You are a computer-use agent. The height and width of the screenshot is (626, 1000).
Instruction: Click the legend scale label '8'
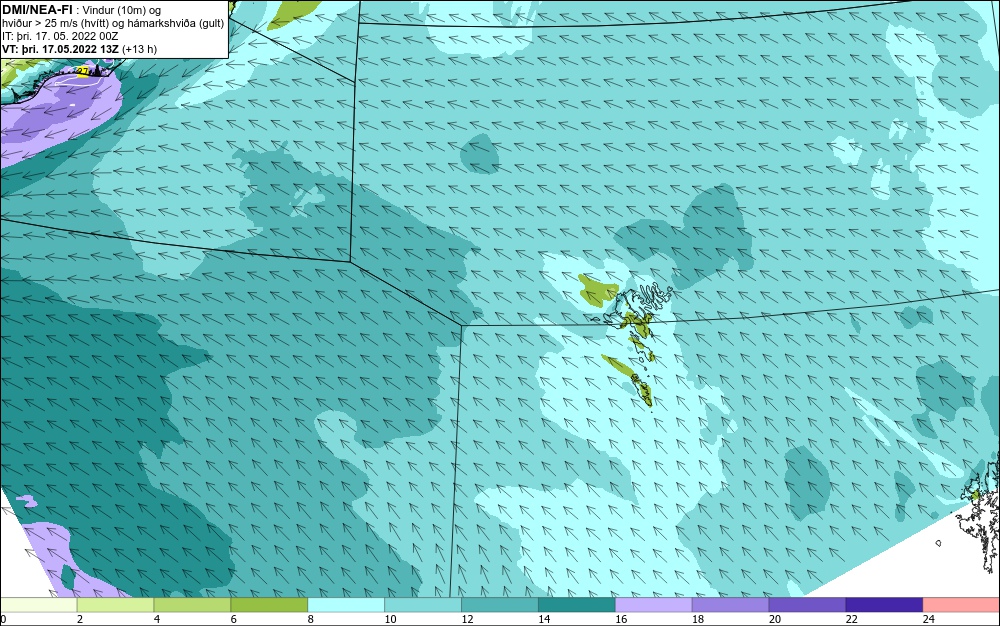[x=310, y=619]
